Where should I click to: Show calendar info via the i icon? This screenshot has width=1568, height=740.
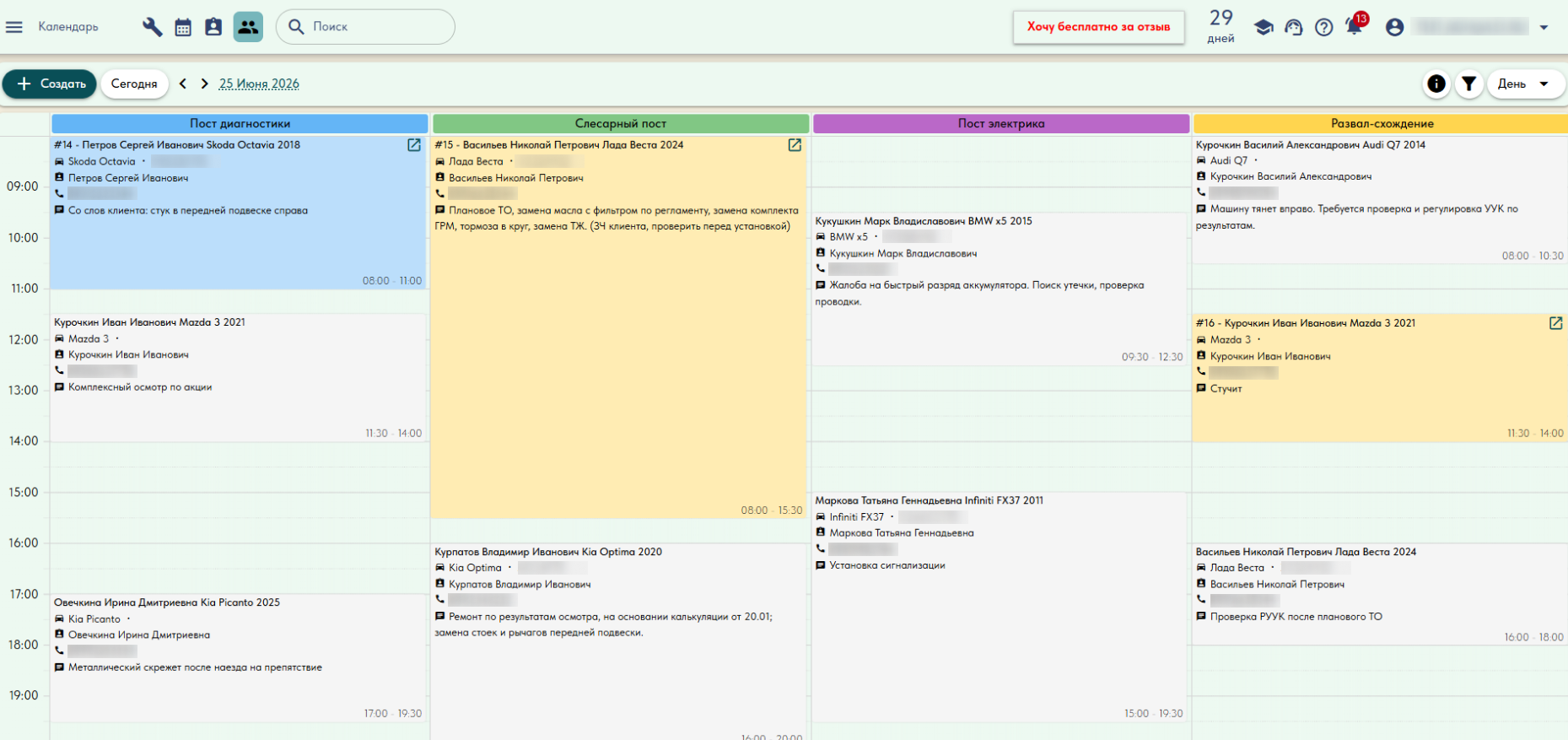(1436, 84)
